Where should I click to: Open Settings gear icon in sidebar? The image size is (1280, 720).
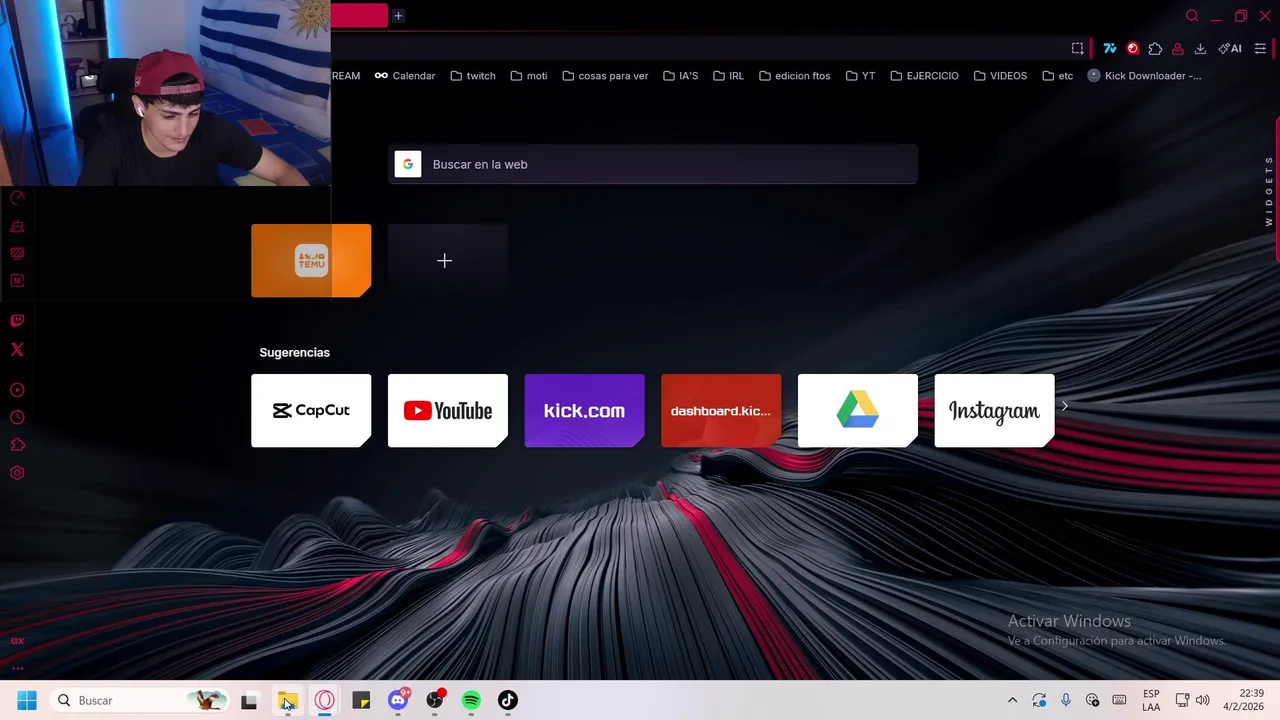(17, 473)
